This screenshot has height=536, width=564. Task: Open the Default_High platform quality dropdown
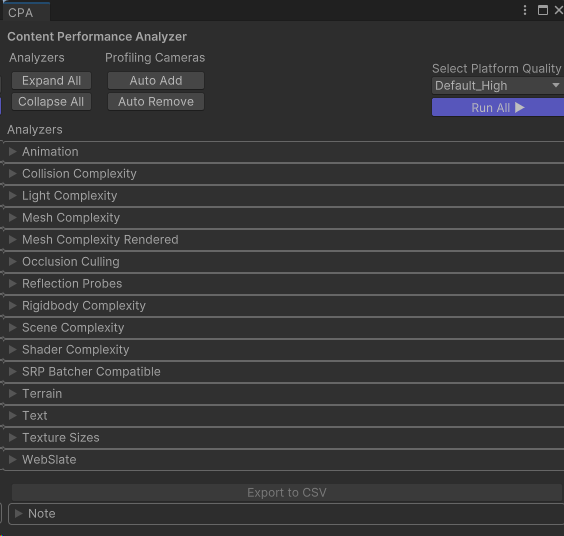(x=498, y=86)
